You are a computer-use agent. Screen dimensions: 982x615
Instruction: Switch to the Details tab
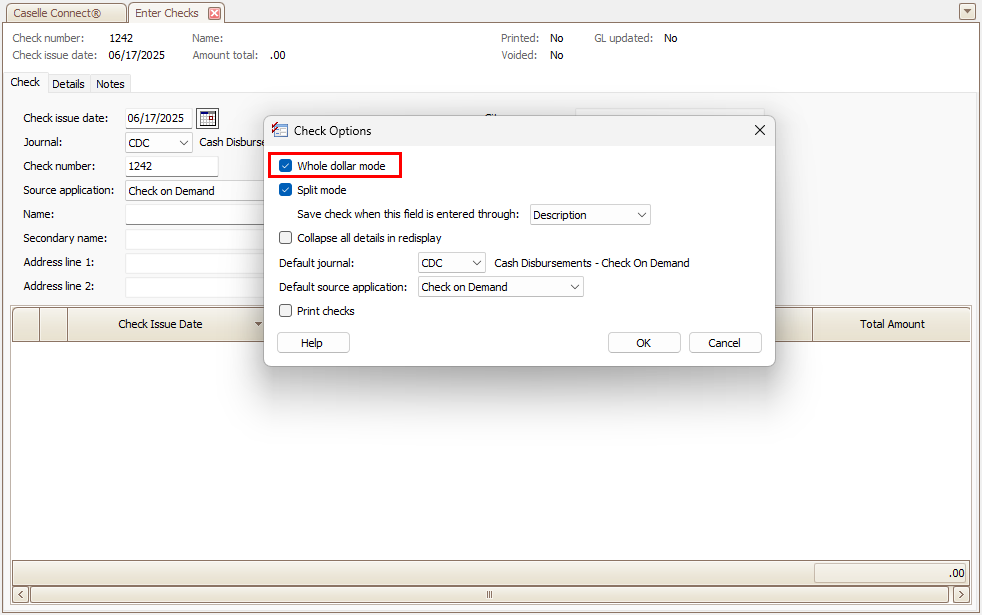68,84
